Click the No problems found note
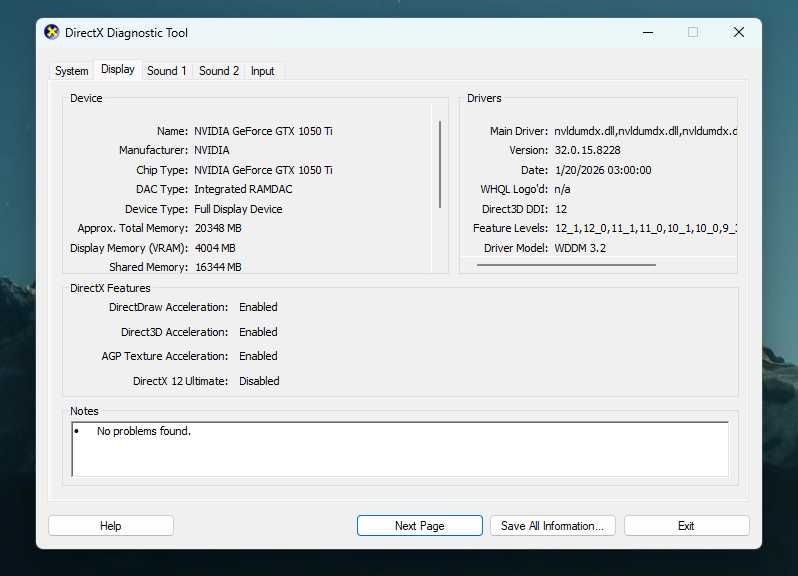The image size is (798, 576). [144, 431]
